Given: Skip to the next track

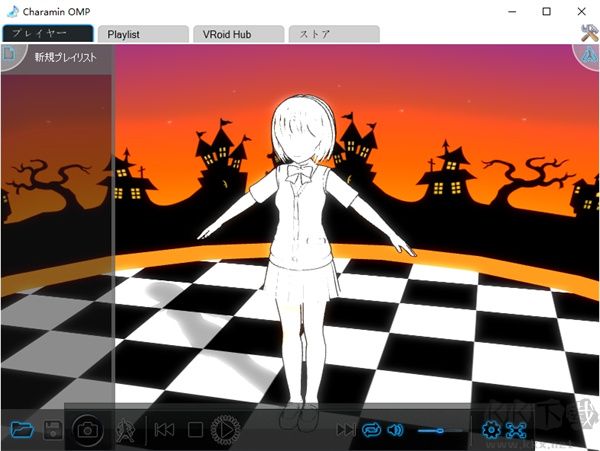Looking at the screenshot, I should point(346,430).
